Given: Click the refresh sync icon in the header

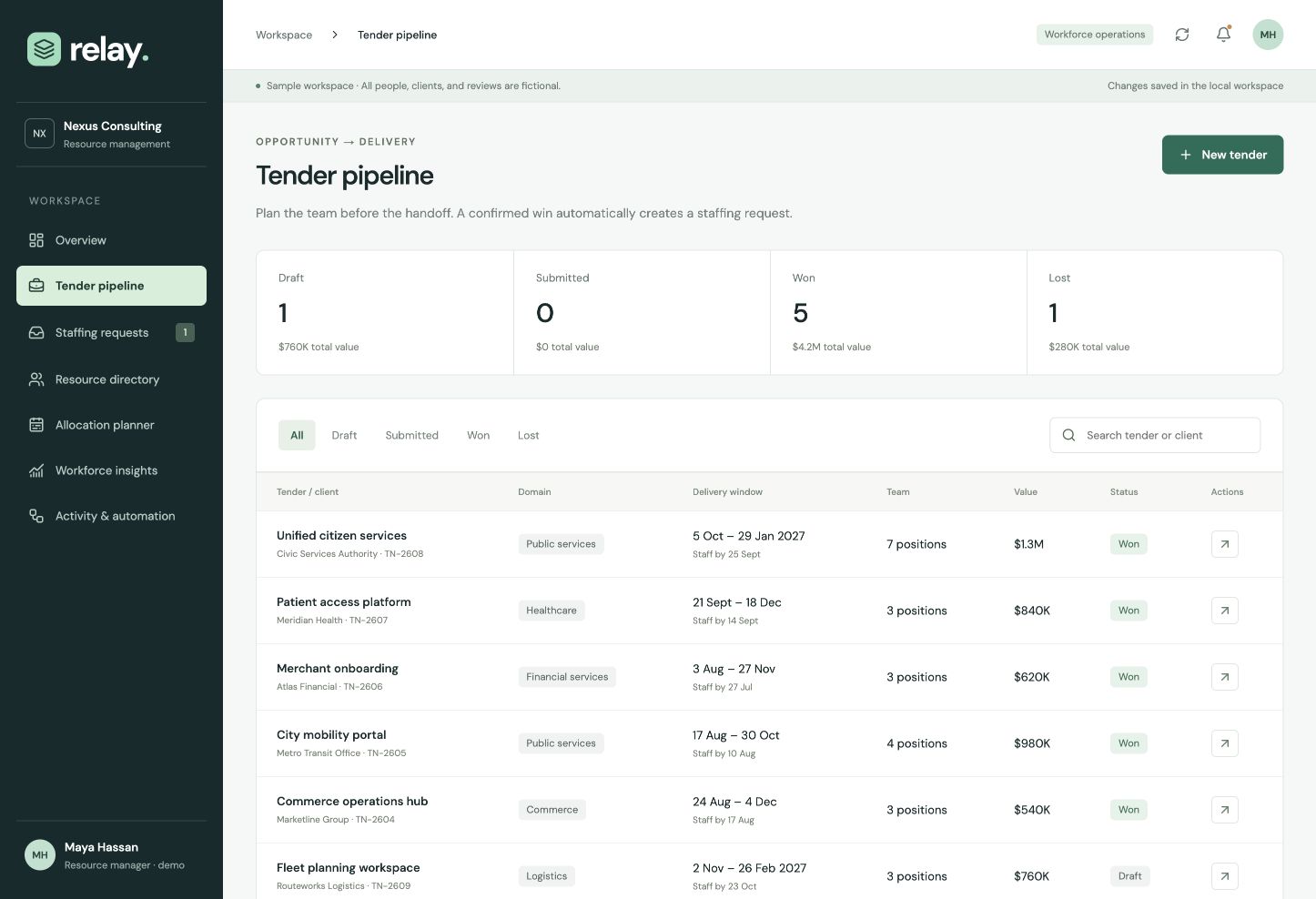Looking at the screenshot, I should (x=1181, y=35).
